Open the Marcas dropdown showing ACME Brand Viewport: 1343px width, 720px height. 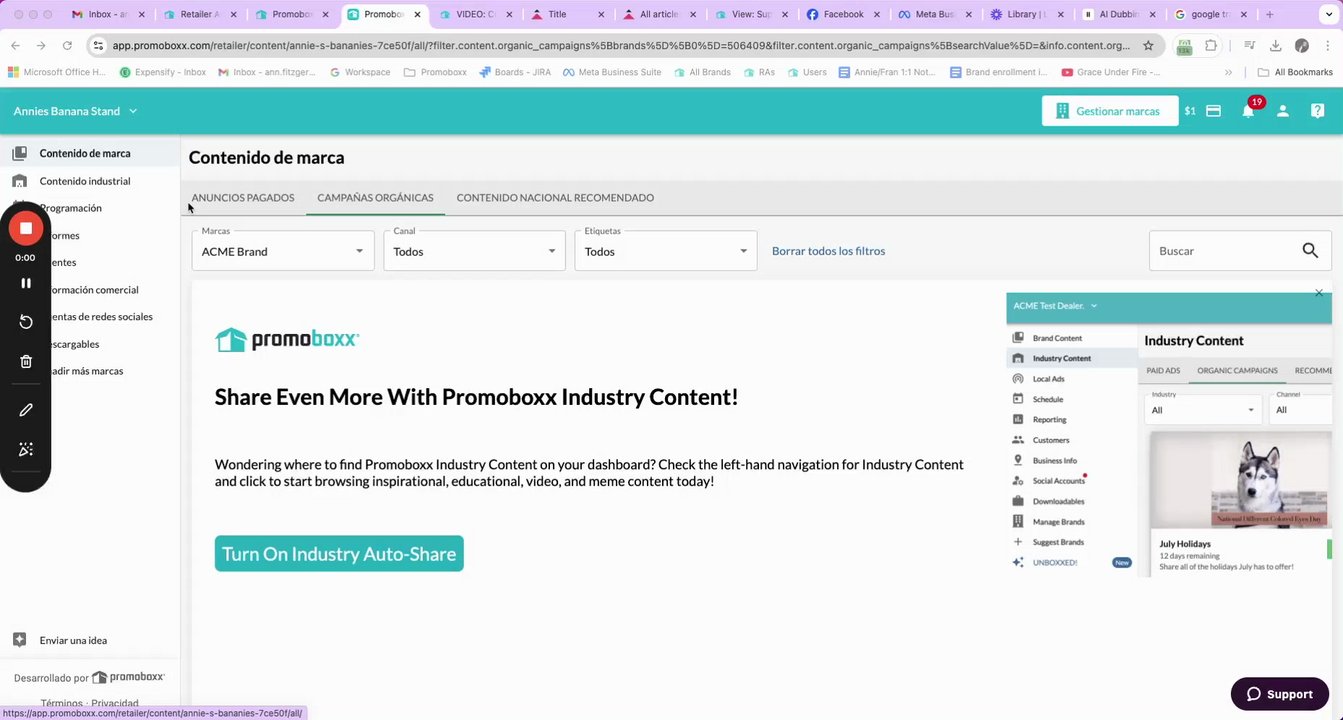[283, 251]
